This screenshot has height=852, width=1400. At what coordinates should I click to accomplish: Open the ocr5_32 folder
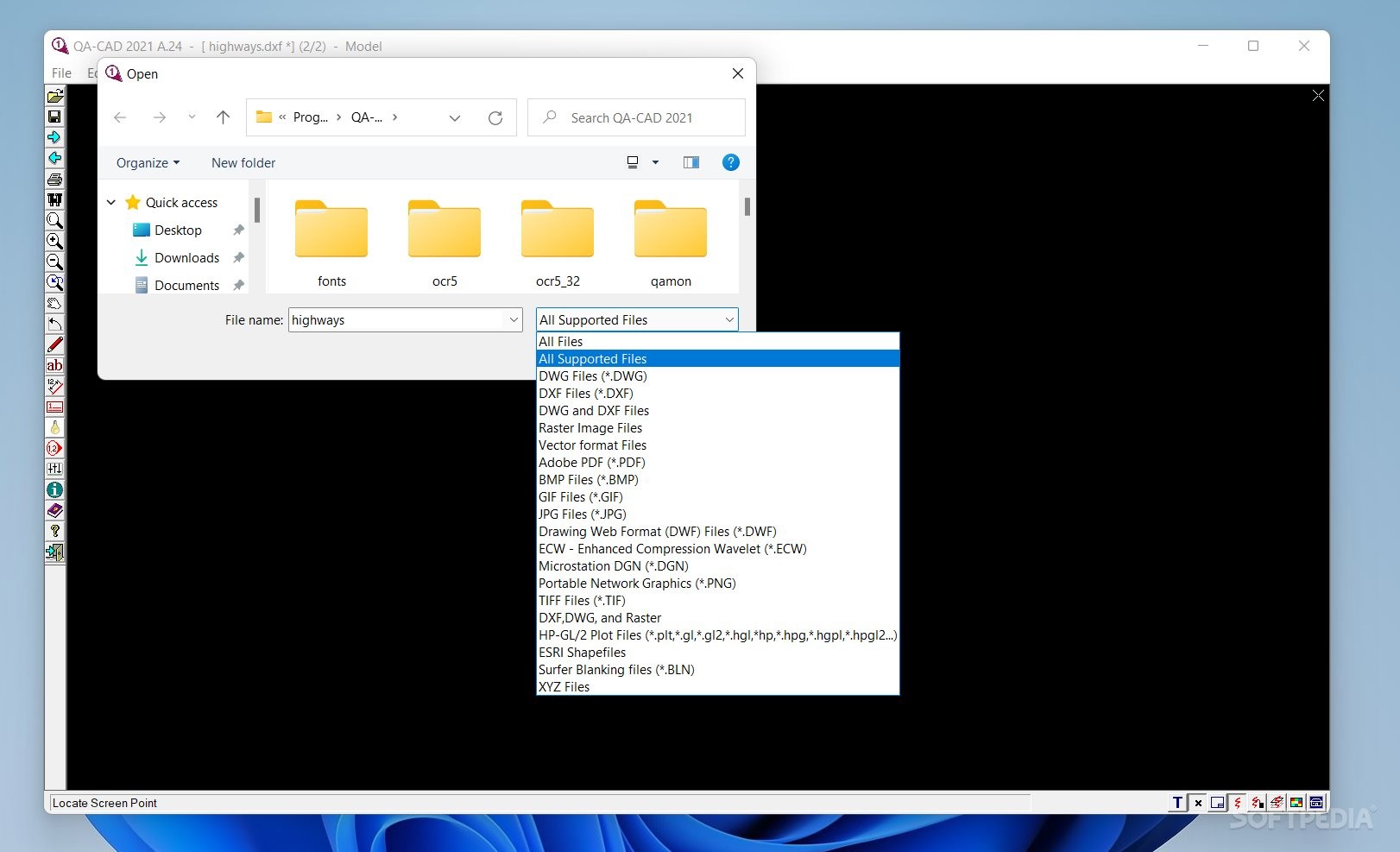(558, 243)
